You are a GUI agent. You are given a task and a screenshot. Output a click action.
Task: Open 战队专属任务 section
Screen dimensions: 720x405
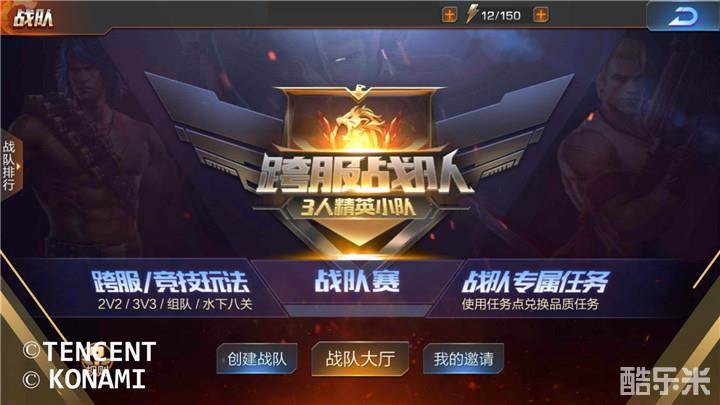535,289
